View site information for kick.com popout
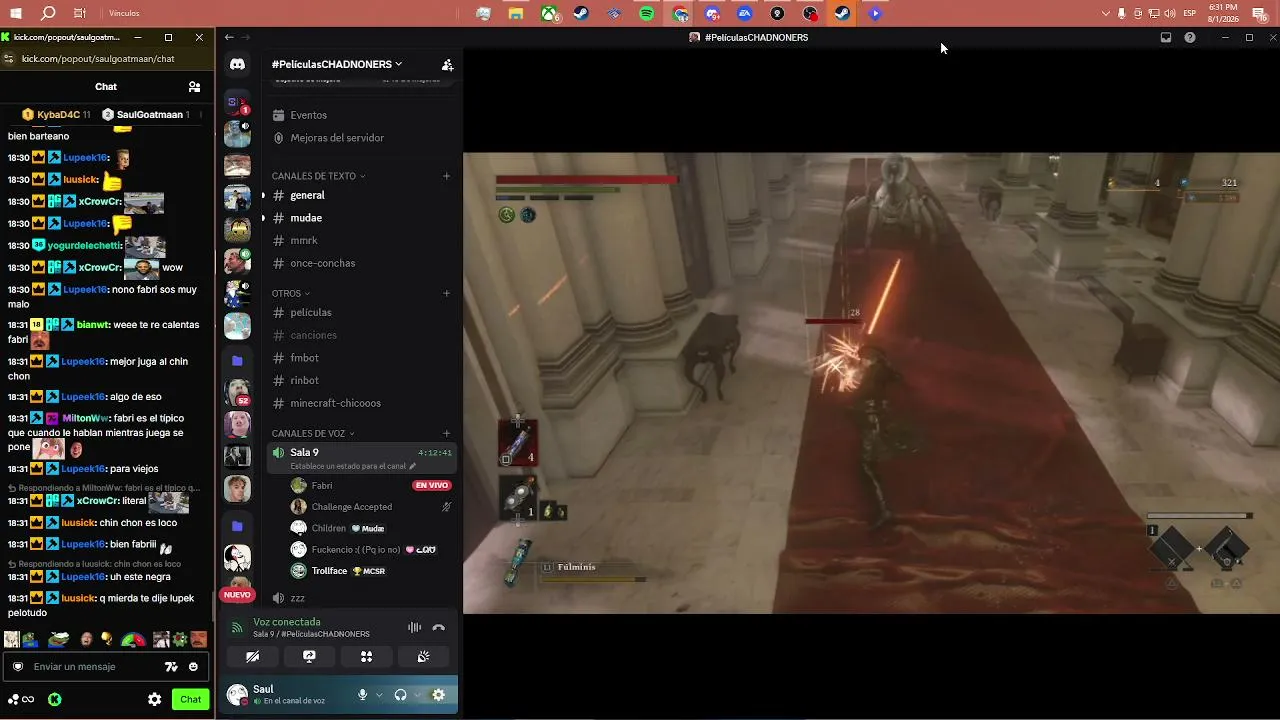 (9, 59)
